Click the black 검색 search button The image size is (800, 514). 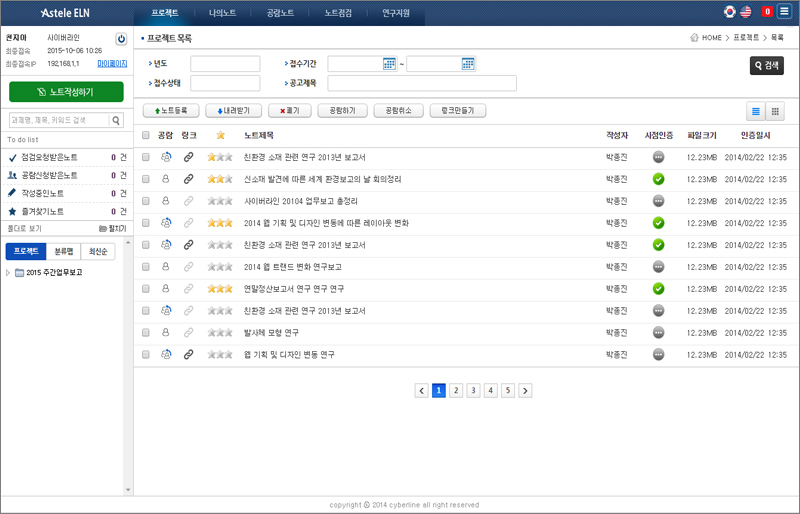766,65
